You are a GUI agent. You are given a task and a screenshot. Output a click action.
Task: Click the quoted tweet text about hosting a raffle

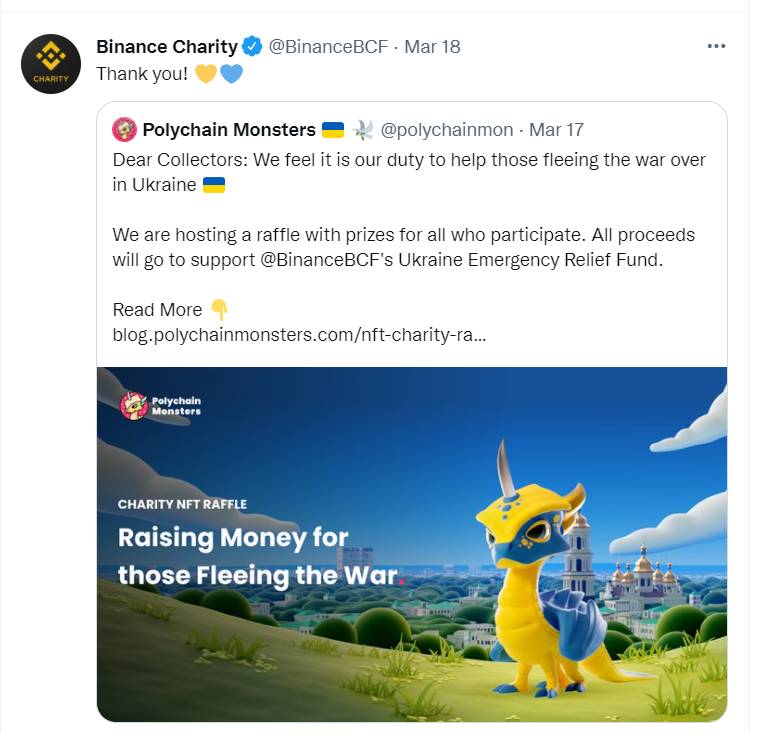click(404, 247)
